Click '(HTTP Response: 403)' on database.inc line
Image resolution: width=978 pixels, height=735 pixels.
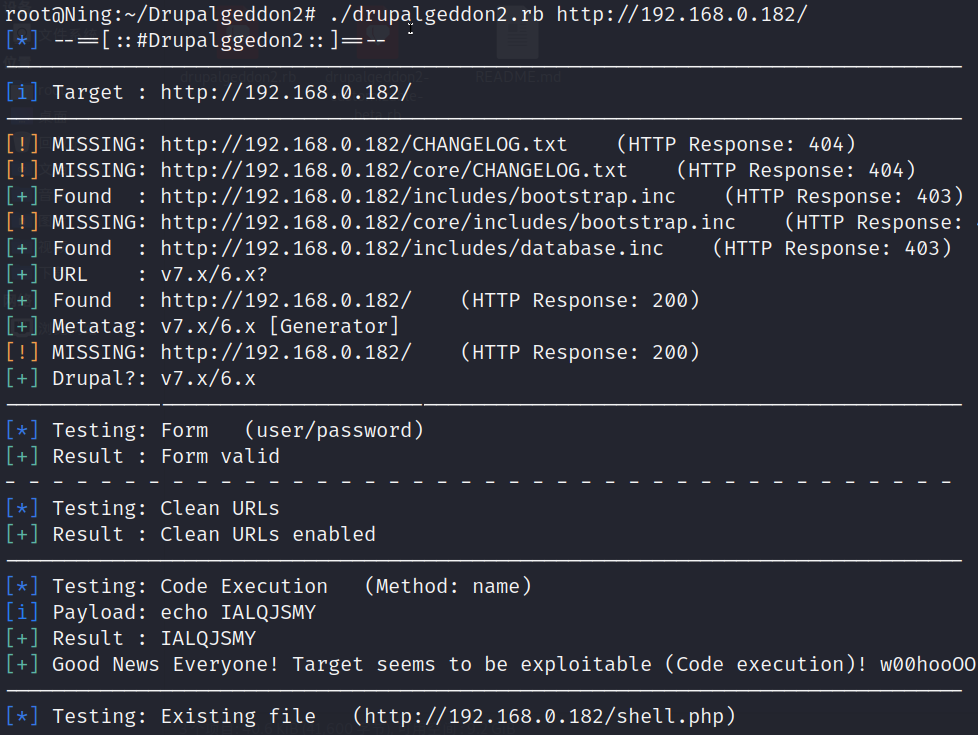[832, 248]
